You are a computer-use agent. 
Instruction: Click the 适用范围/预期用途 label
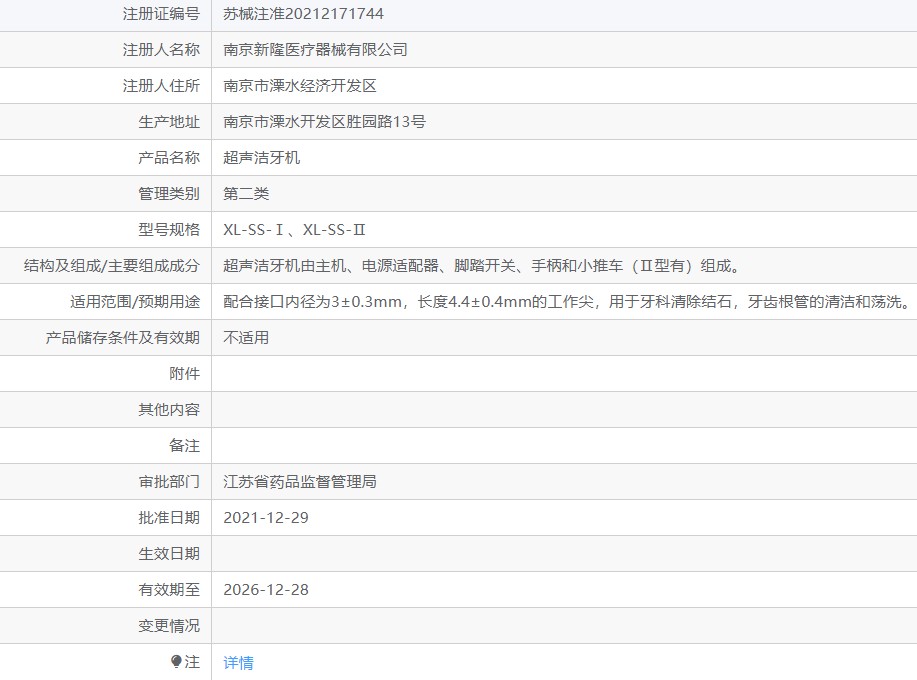click(x=135, y=302)
